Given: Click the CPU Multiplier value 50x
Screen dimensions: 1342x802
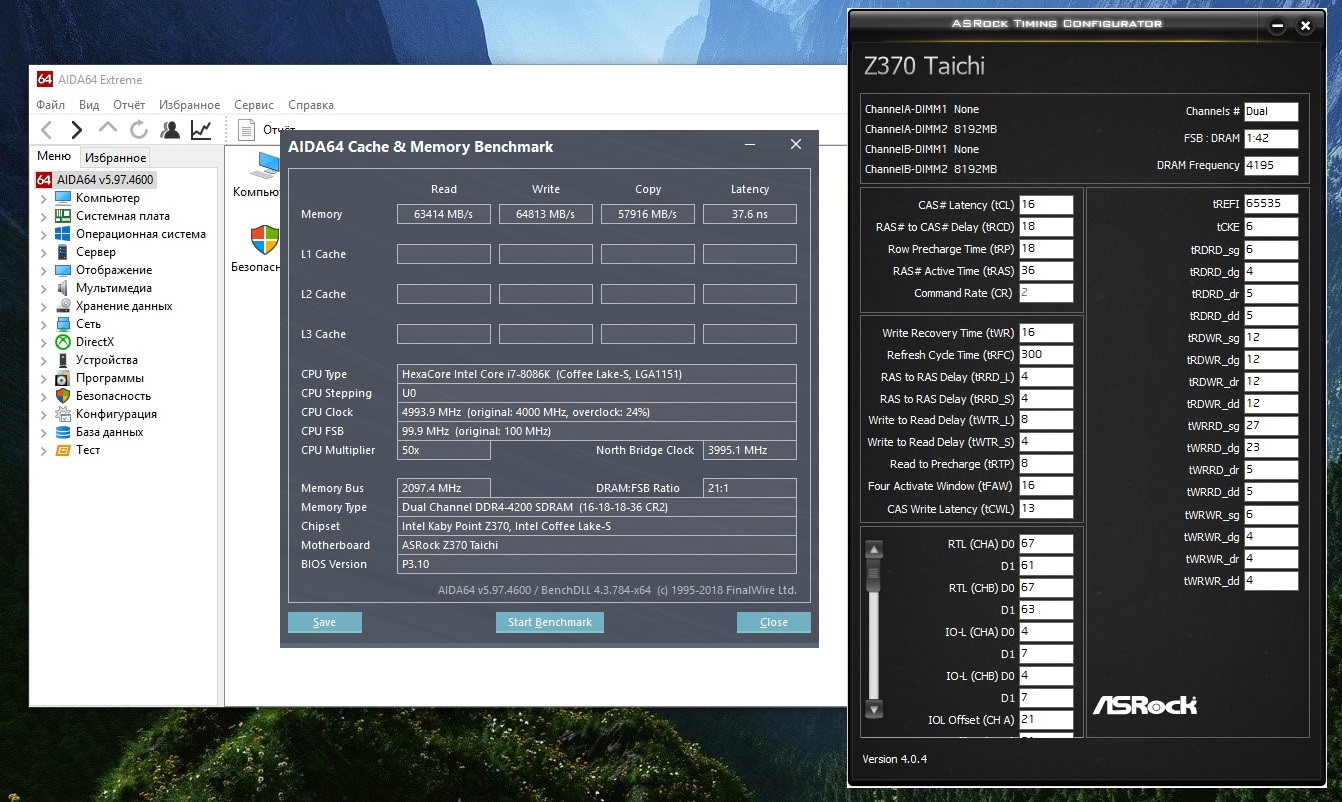Looking at the screenshot, I should tap(444, 450).
